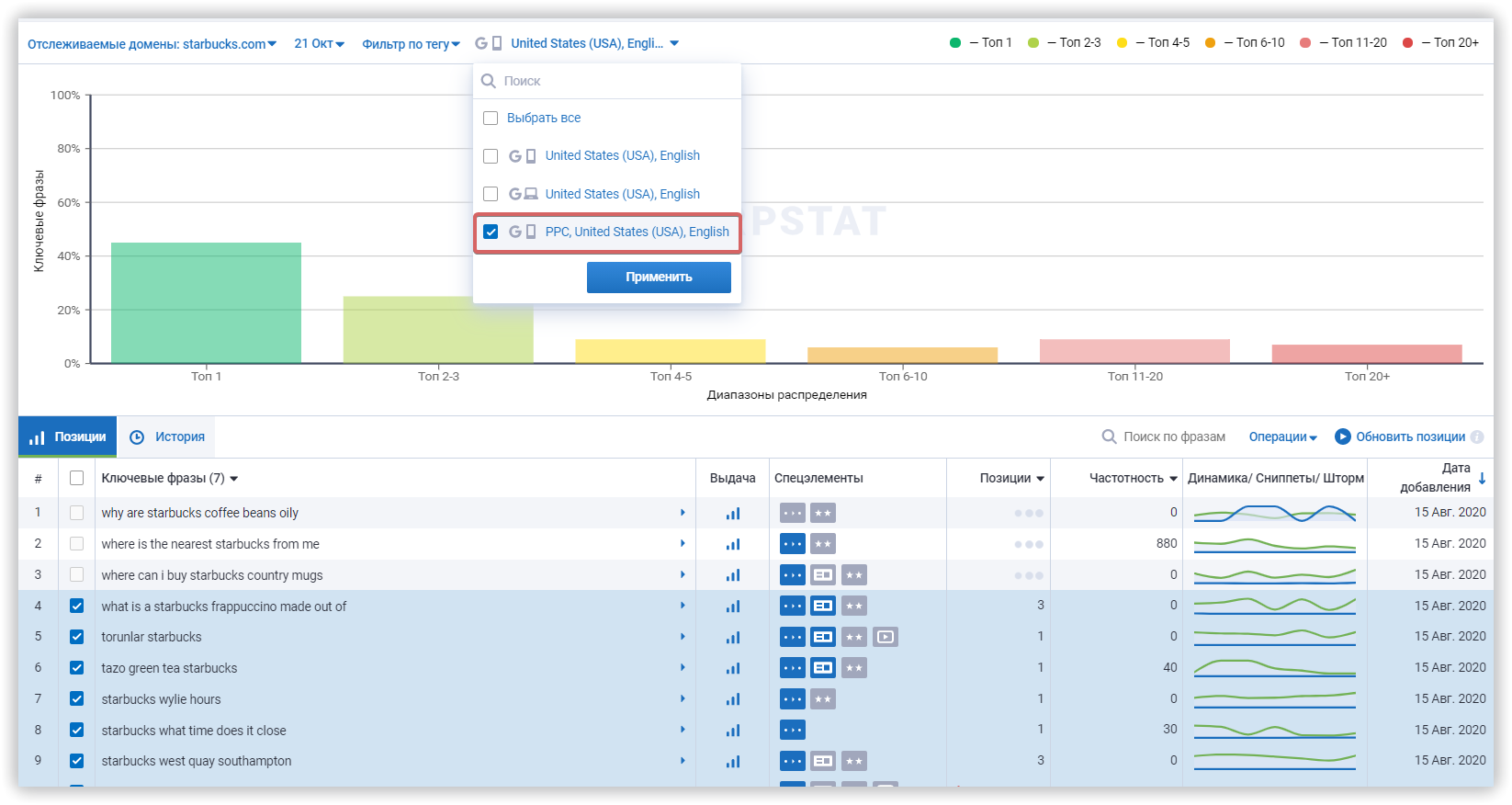Open the Операции dropdown
The height and width of the screenshot is (805, 1512).
[x=1282, y=437]
